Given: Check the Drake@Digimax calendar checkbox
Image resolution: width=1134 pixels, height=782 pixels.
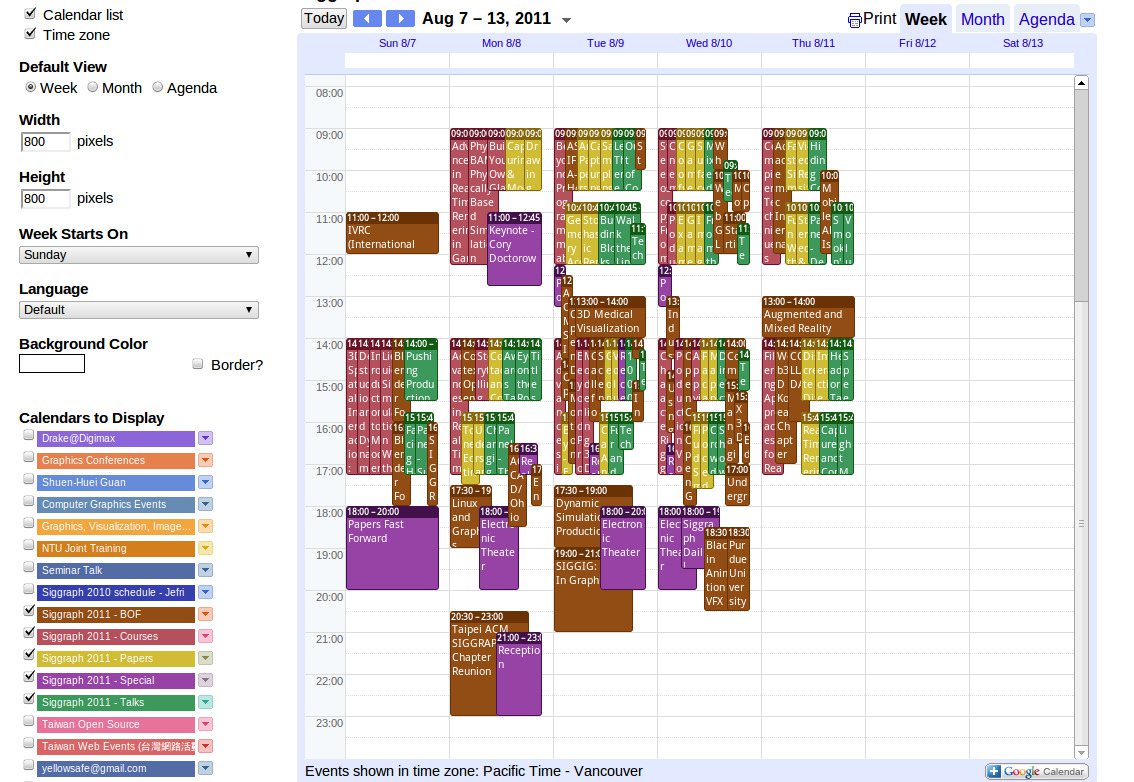Looking at the screenshot, I should (x=28, y=435).
